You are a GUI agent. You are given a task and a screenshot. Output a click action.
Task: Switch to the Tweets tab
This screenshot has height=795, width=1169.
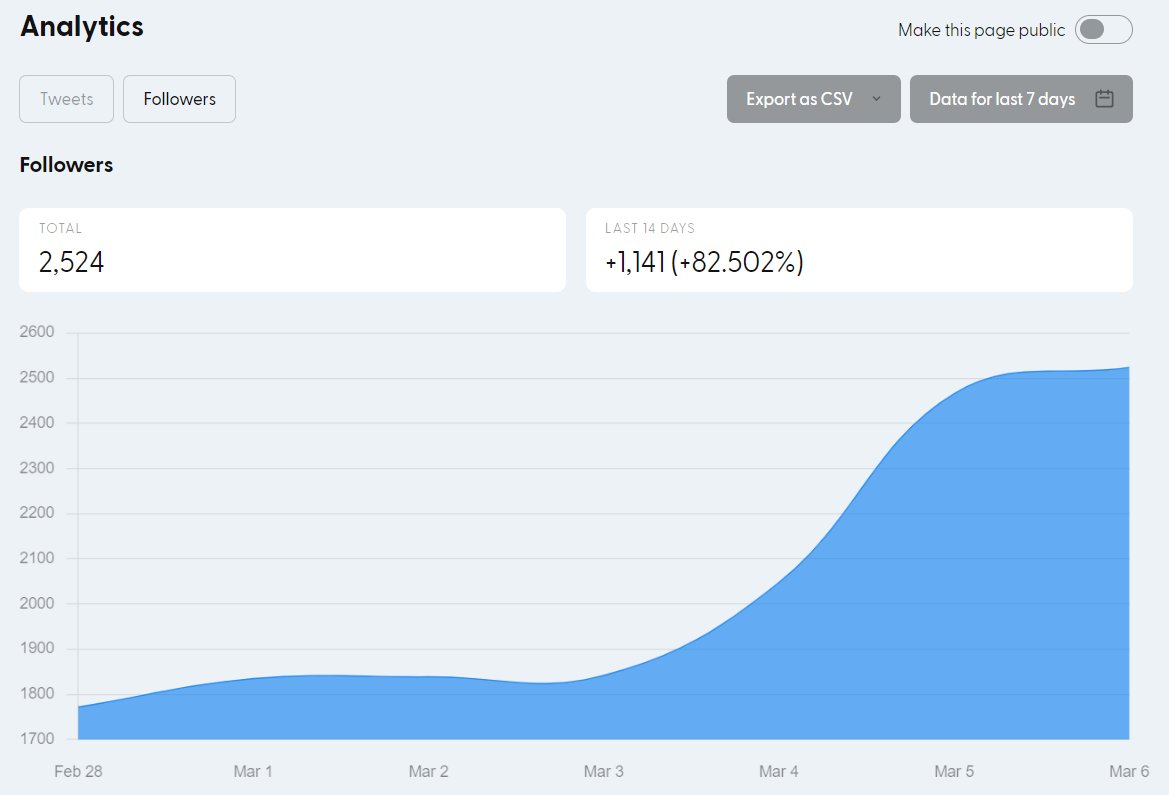coord(66,98)
